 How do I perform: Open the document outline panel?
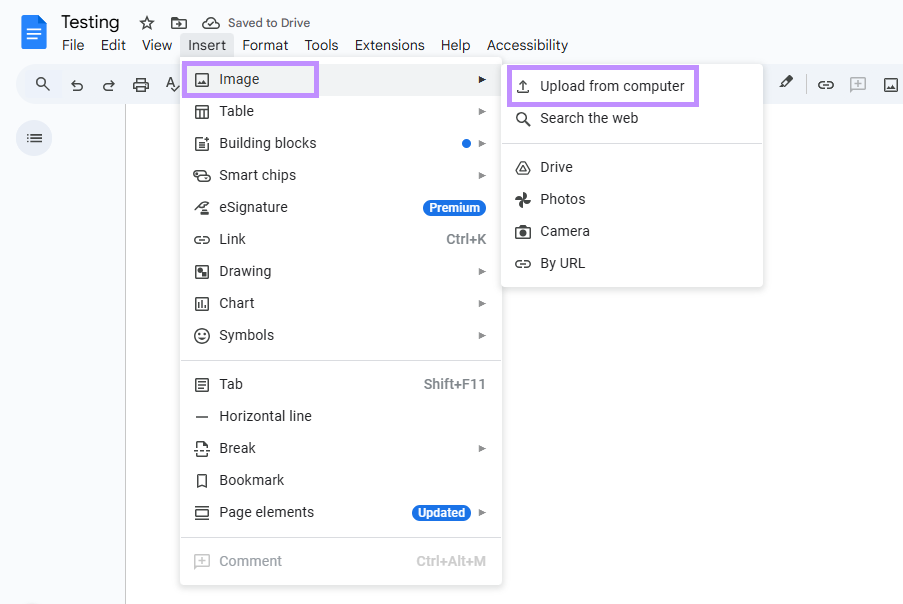point(33,137)
